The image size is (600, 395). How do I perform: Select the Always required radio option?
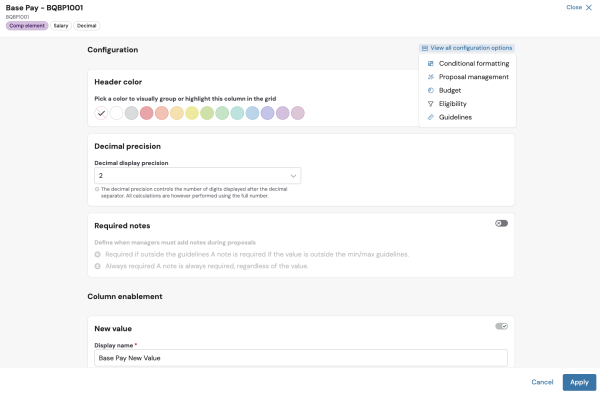(98, 266)
